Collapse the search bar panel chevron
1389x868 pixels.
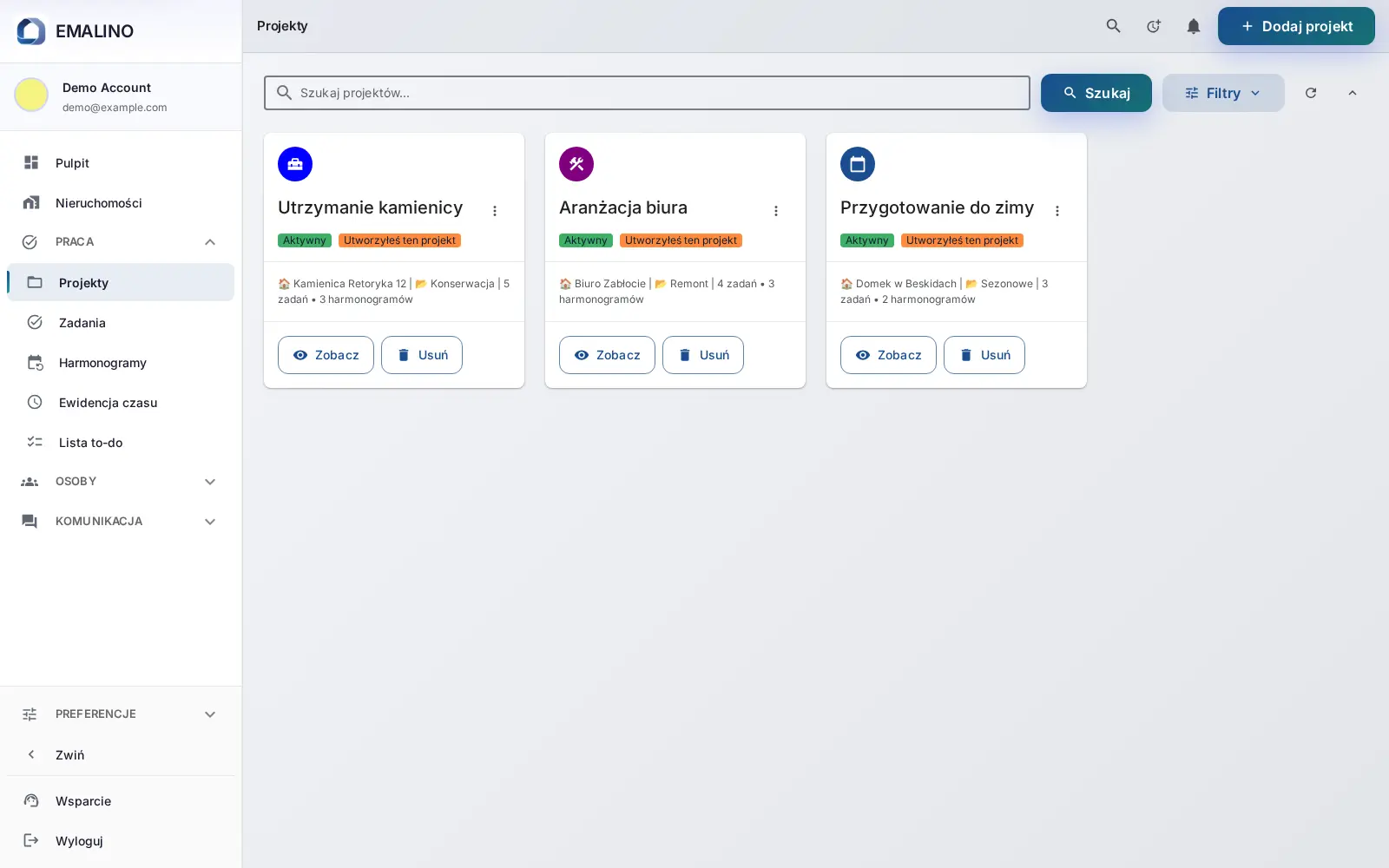[1353, 93]
